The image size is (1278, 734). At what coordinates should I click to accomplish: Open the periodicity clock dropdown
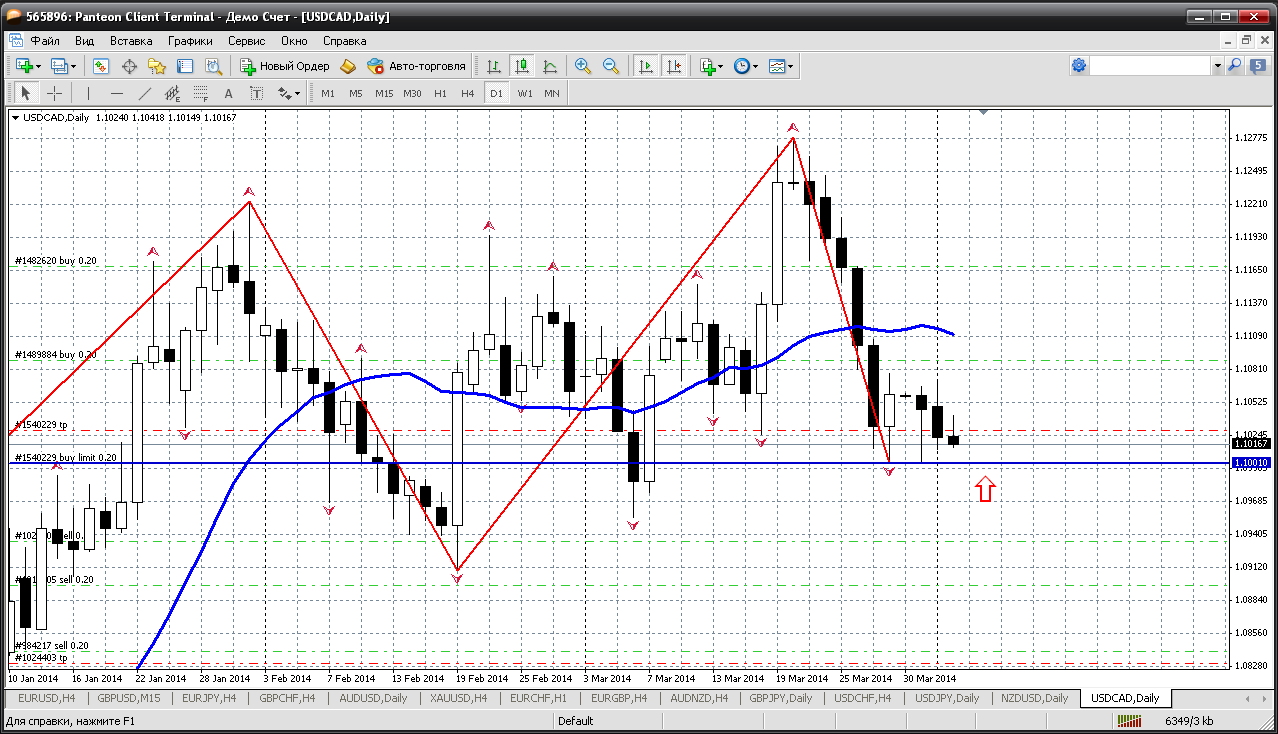point(755,66)
